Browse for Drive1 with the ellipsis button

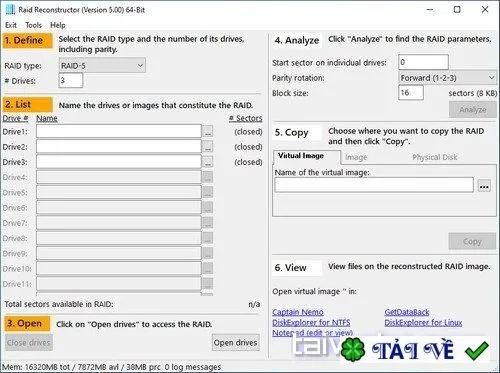coord(208,132)
